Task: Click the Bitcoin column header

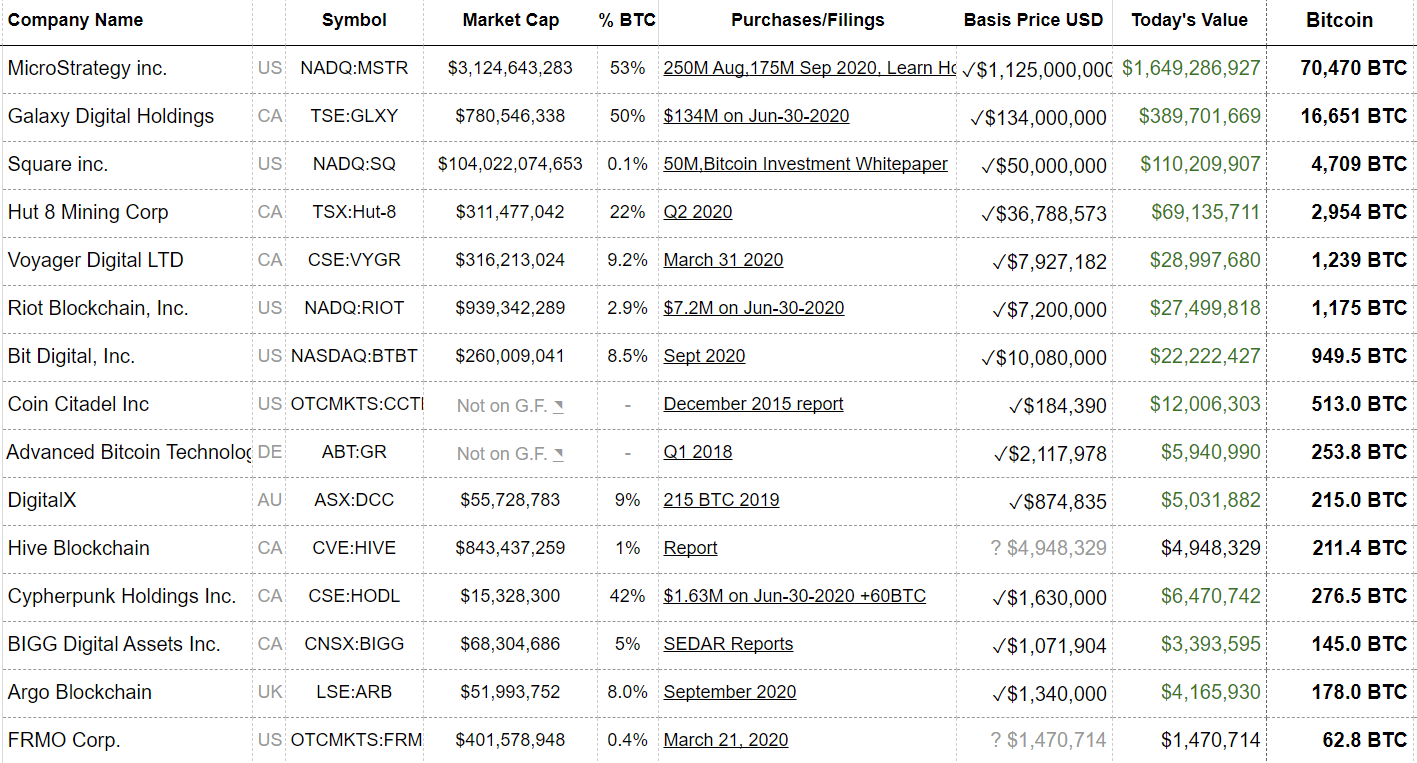Action: pyautogui.click(x=1339, y=20)
